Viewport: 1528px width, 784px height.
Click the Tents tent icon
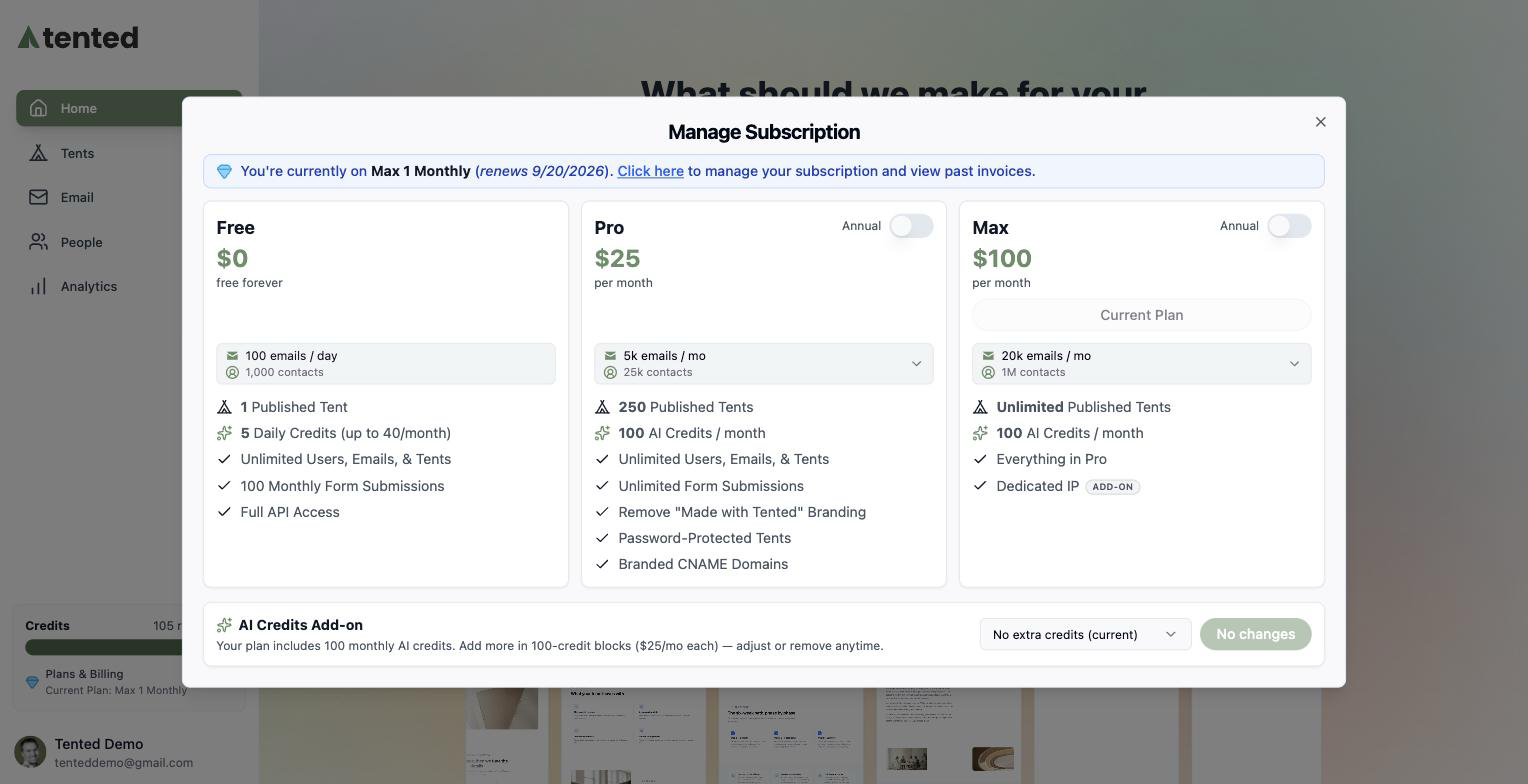coord(38,153)
